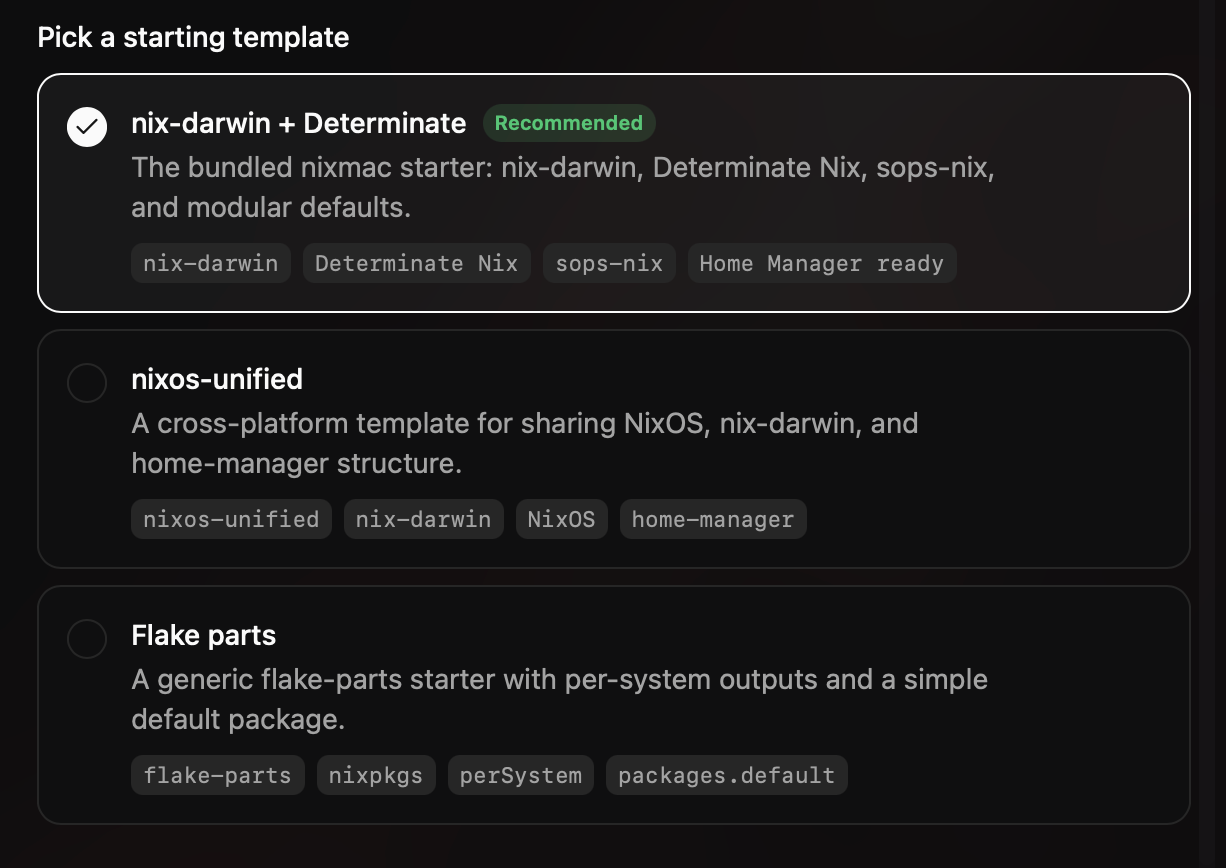Screen dimensions: 1226x868
Task: Click the cross-platform template description
Action: coord(526,443)
